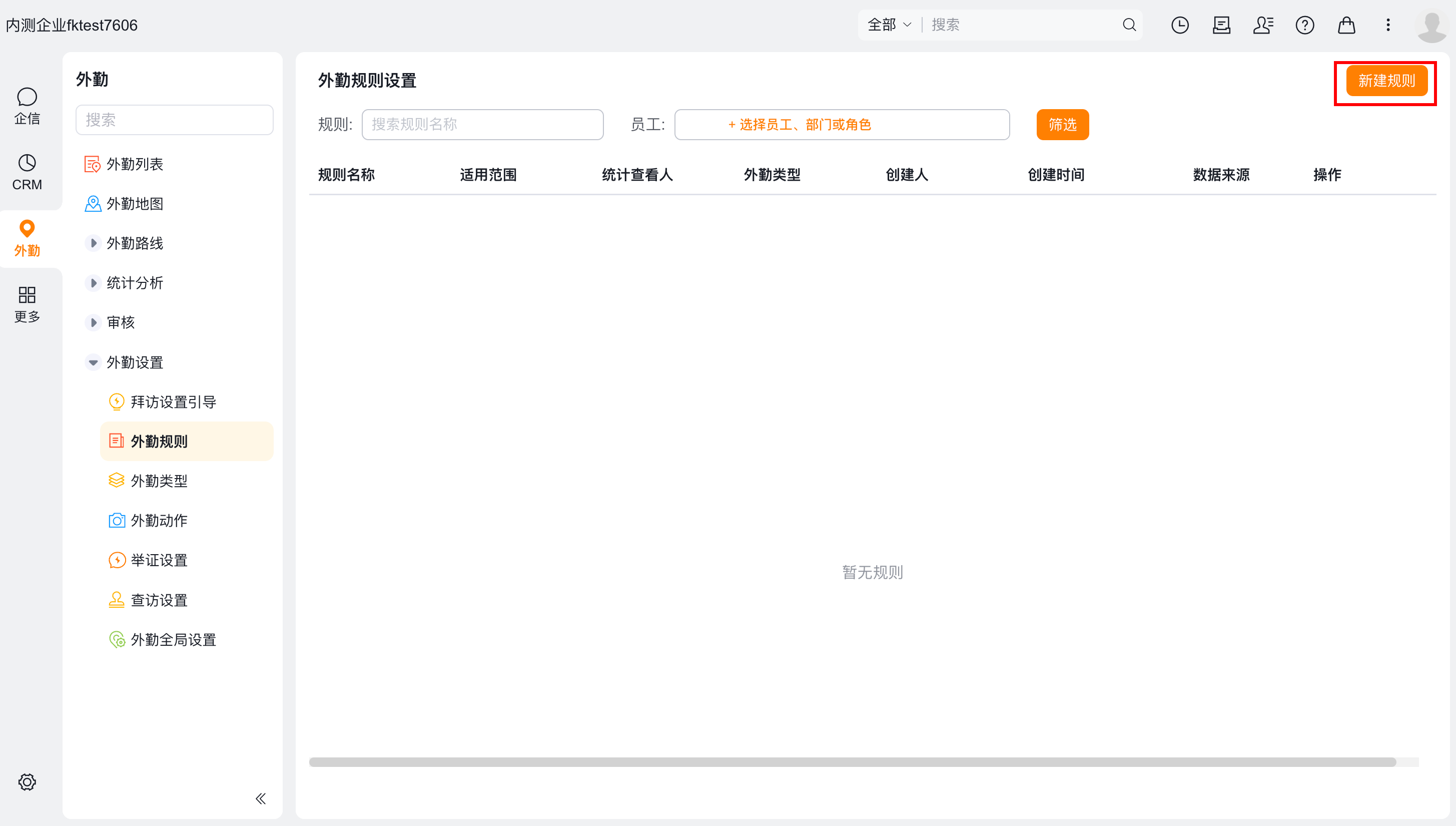Click the 新建规则 button
The image size is (1456, 826).
(1386, 81)
